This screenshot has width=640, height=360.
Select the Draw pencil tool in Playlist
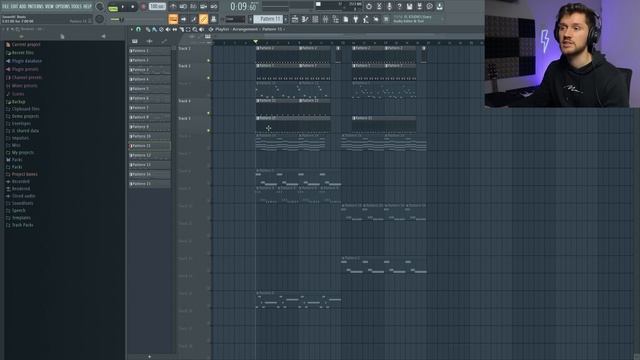(x=148, y=29)
